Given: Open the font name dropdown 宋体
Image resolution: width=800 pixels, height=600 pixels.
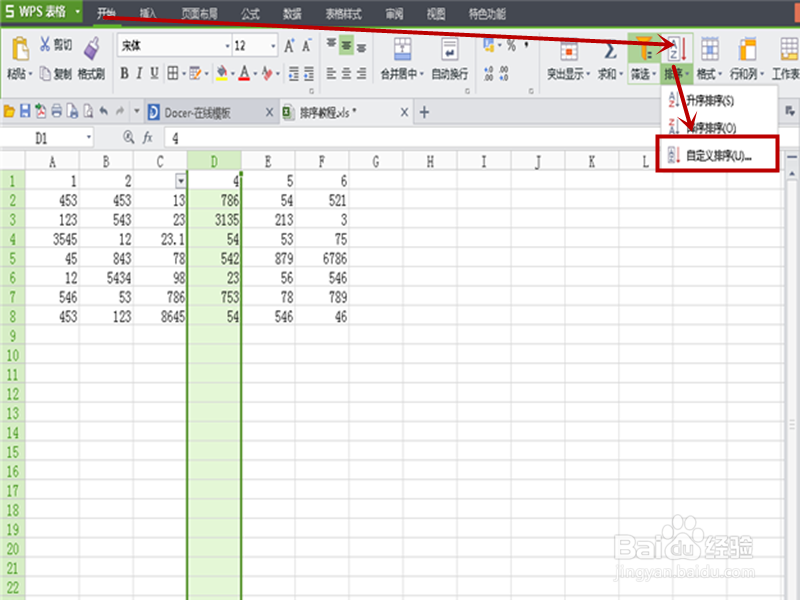Looking at the screenshot, I should click(228, 46).
